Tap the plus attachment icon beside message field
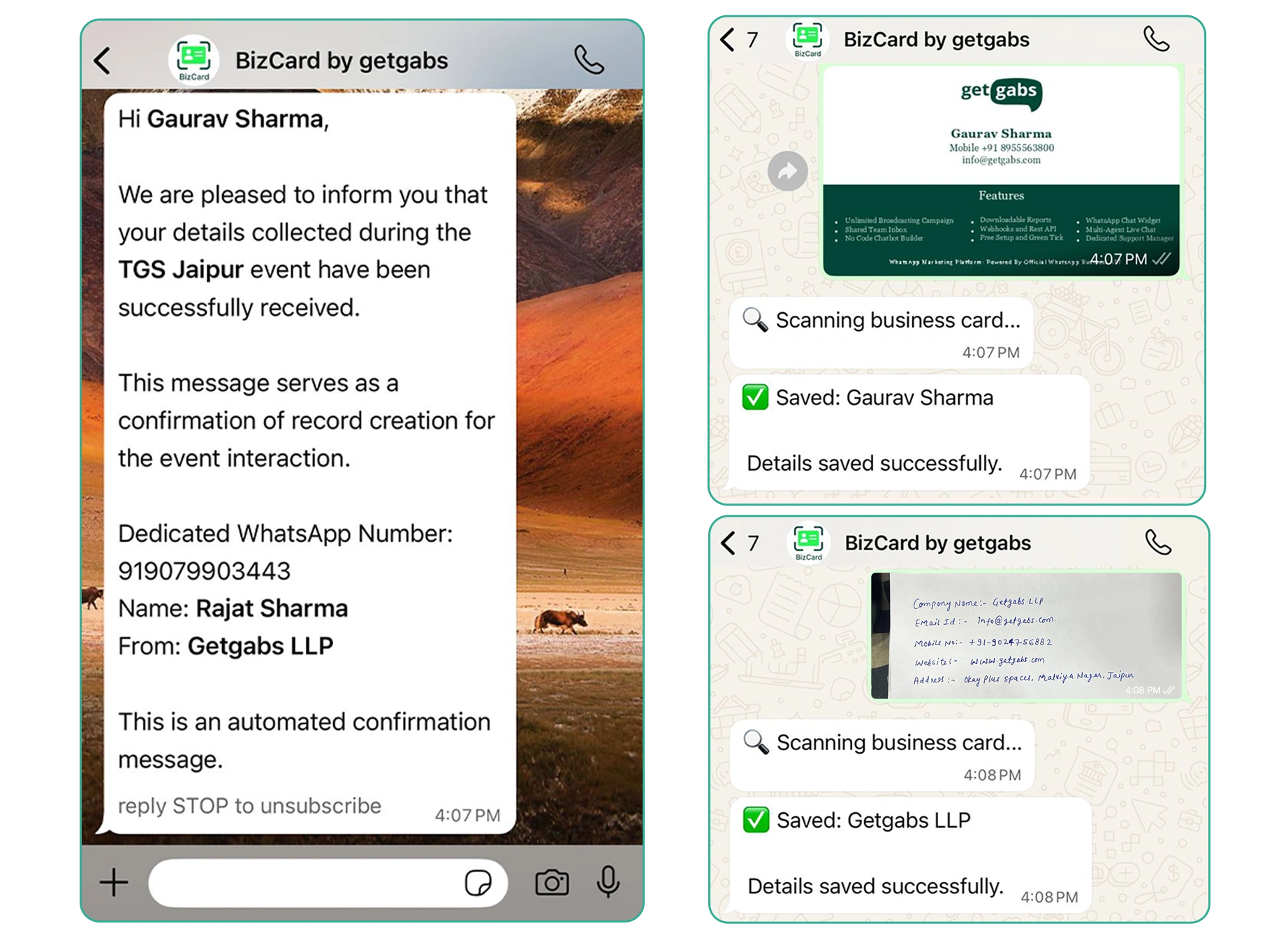This screenshot has width=1288, height=940. pyautogui.click(x=114, y=883)
